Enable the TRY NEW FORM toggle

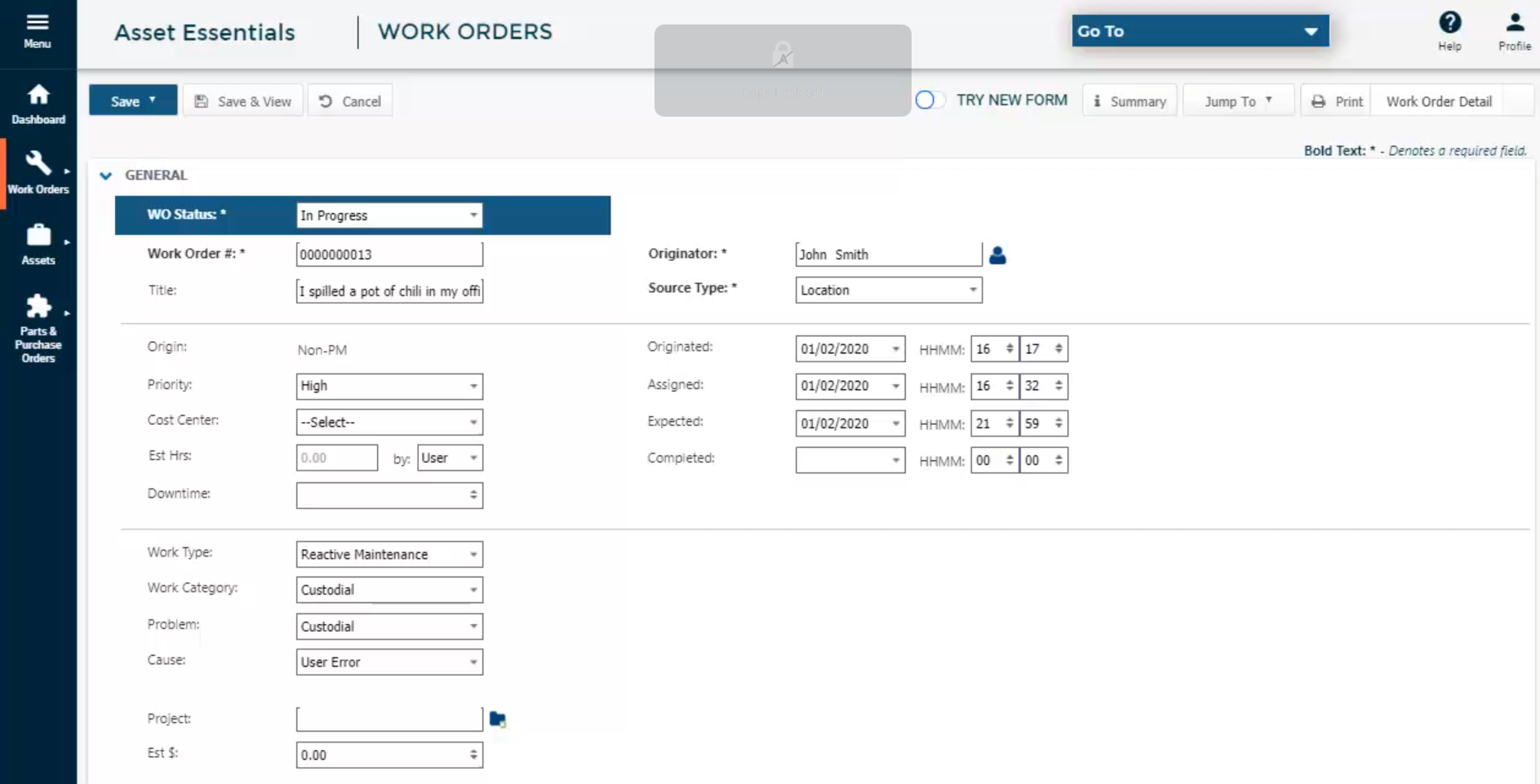tap(930, 100)
